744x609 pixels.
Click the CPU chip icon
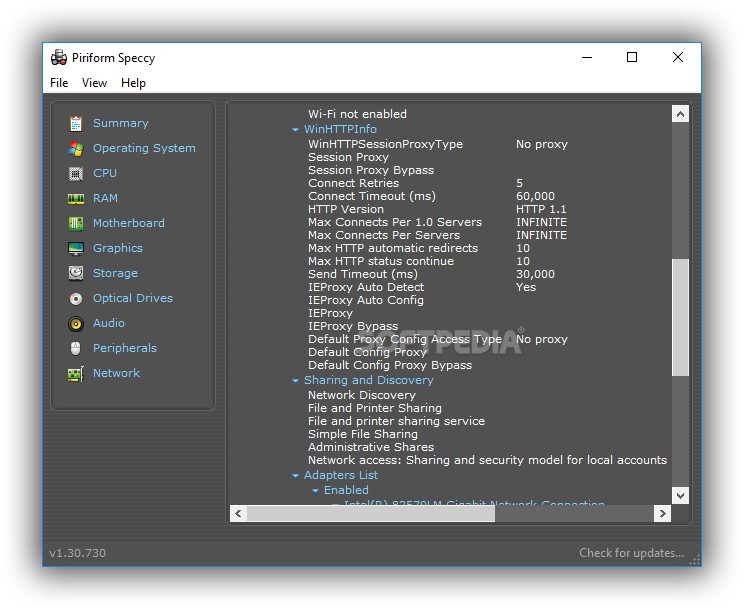(x=76, y=174)
